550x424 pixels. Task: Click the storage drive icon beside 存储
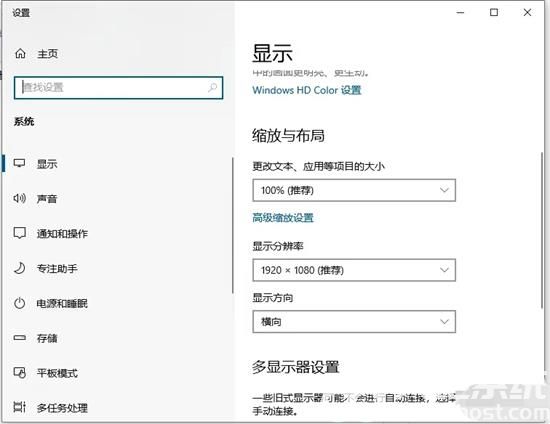(x=20, y=338)
